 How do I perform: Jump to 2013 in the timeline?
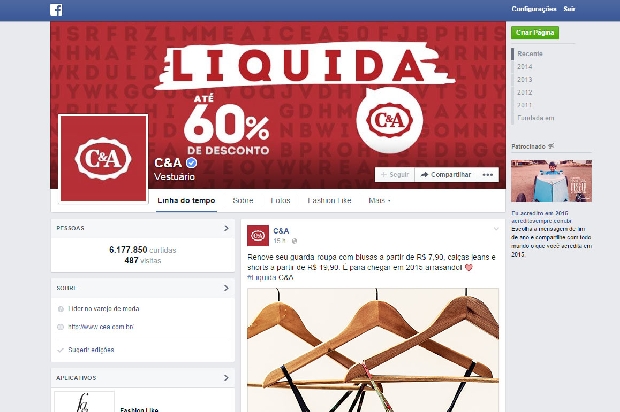(x=524, y=79)
